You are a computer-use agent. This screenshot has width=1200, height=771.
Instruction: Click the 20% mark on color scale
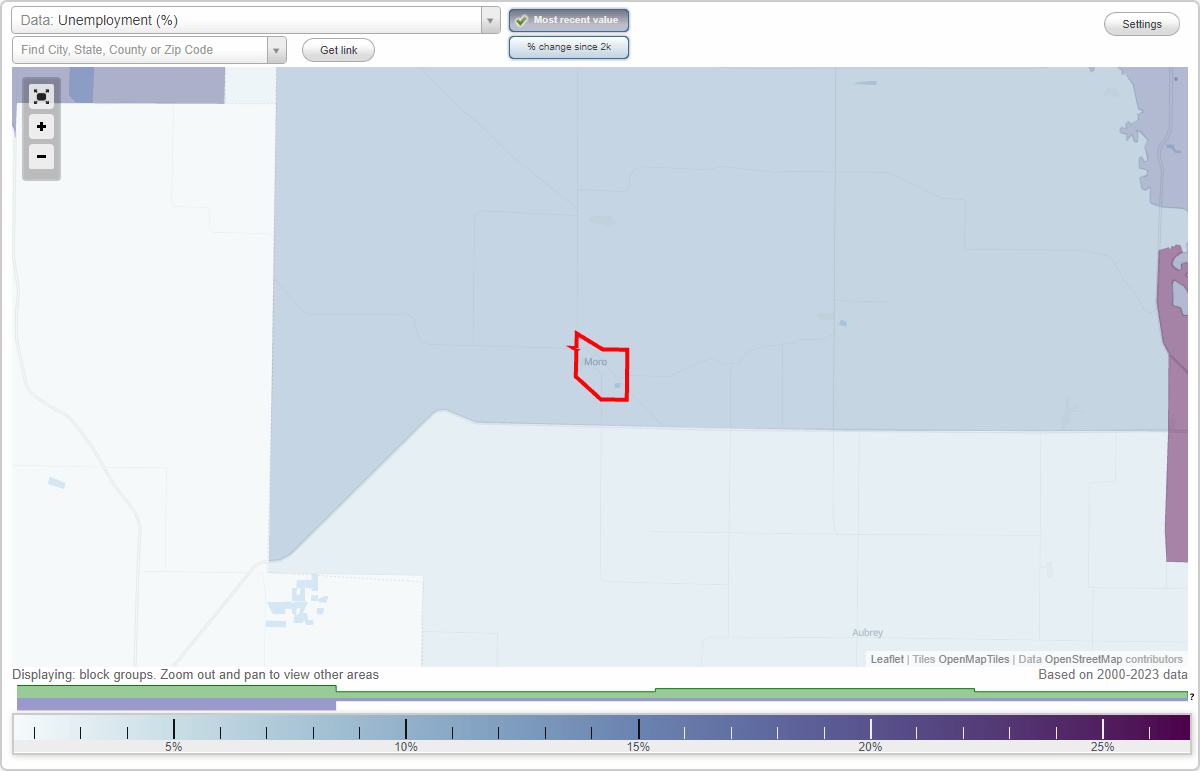pyautogui.click(x=870, y=747)
